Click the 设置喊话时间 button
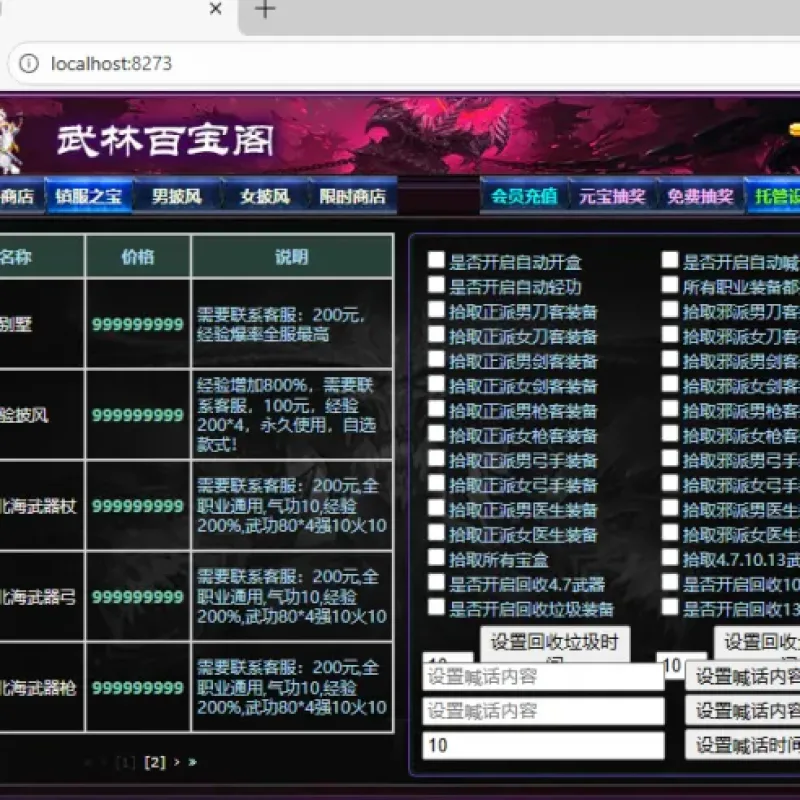 click(x=745, y=745)
